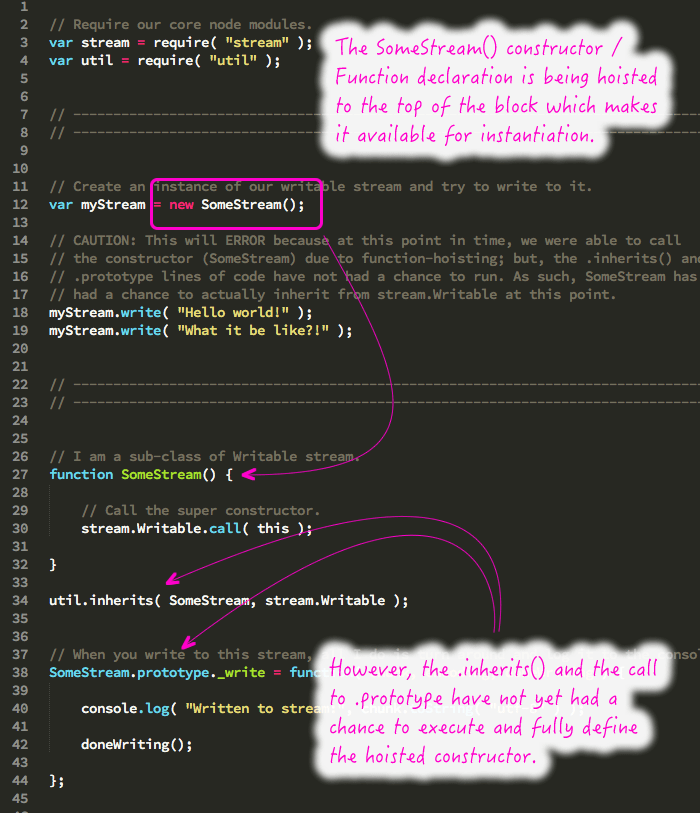700x813 pixels.
Task: Click 'When you write to this stream' comment
Action: click(x=181, y=654)
